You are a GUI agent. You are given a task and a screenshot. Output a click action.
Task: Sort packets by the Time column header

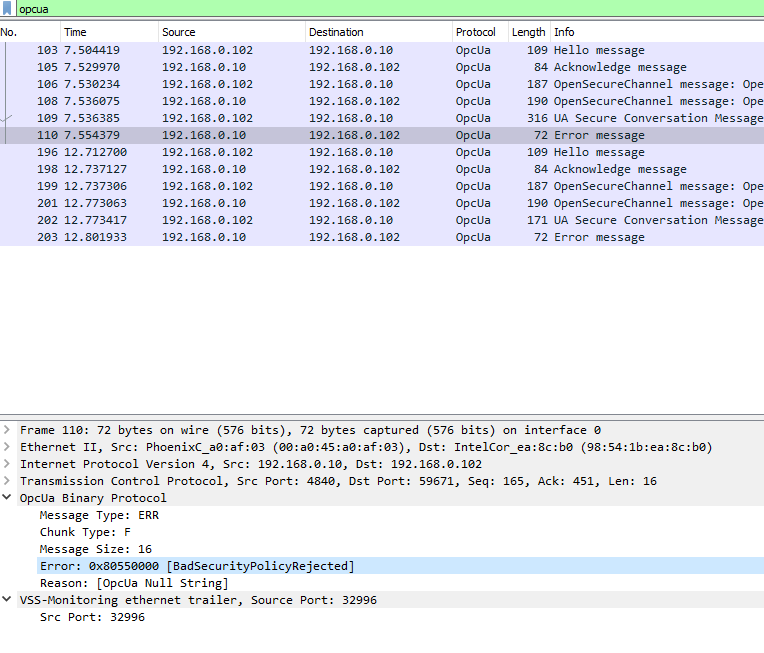tap(75, 32)
